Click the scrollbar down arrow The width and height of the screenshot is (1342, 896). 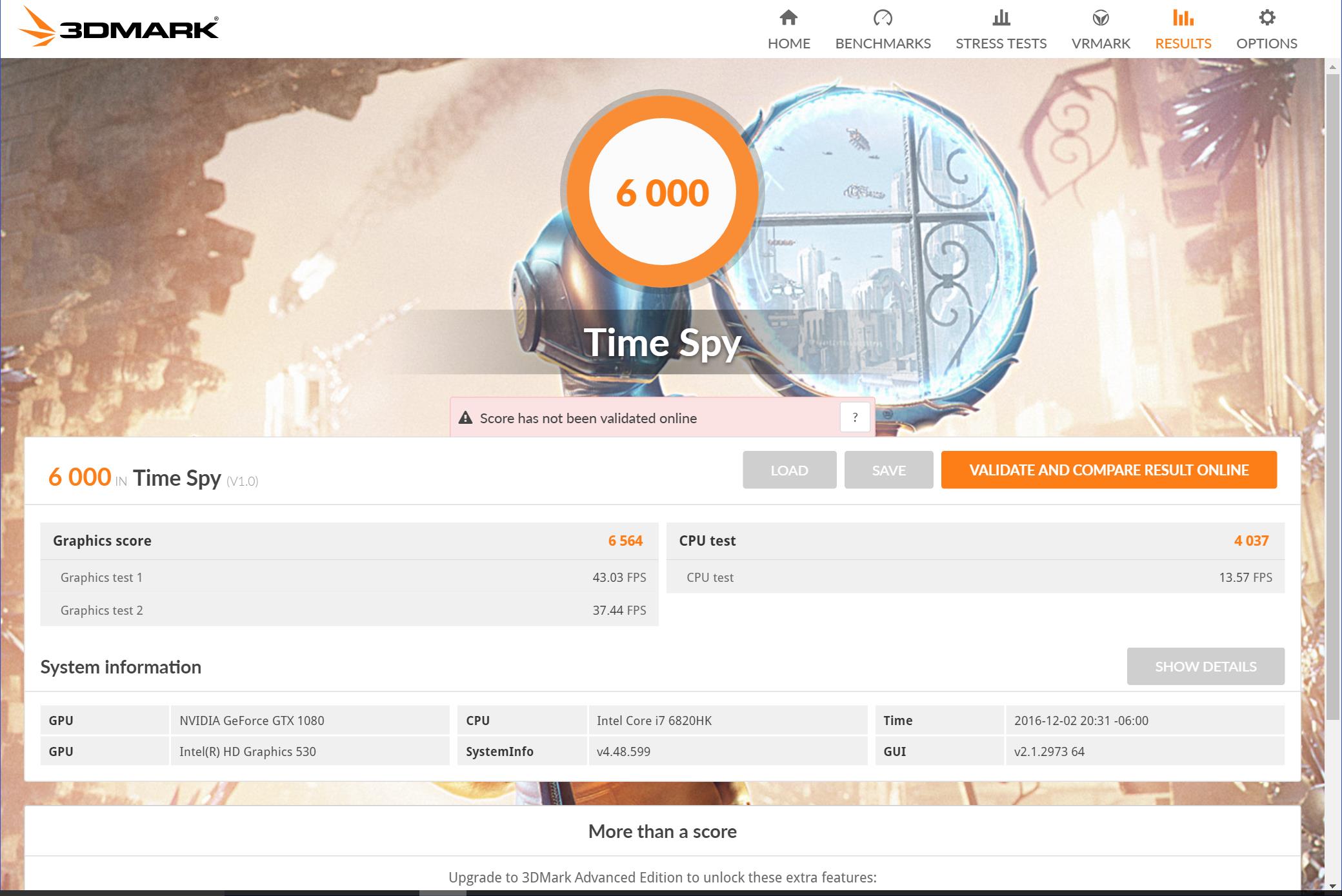[x=1333, y=886]
